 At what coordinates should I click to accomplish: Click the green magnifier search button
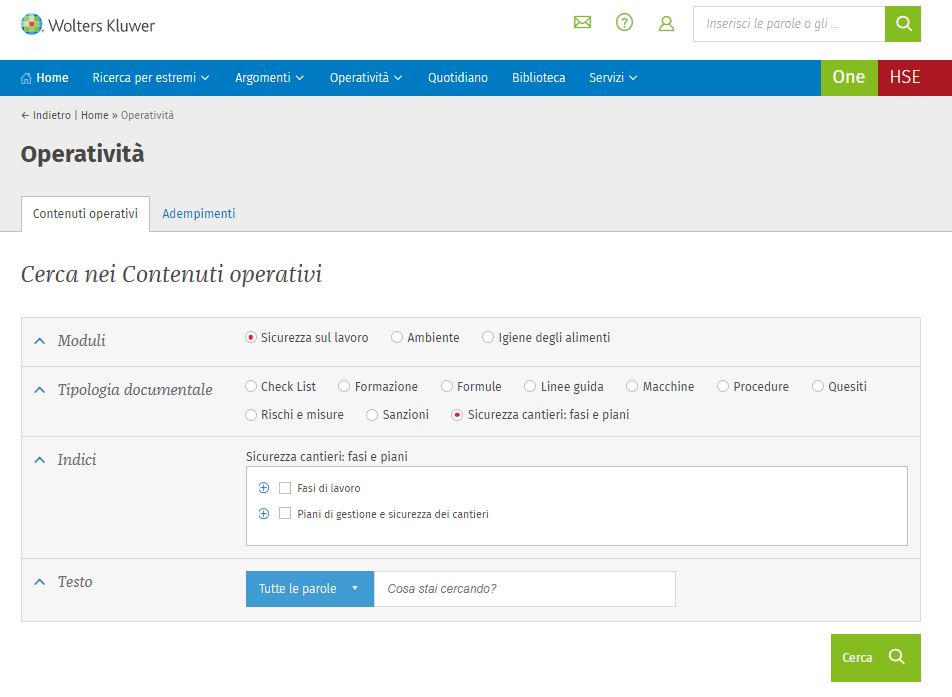pyautogui.click(x=902, y=24)
